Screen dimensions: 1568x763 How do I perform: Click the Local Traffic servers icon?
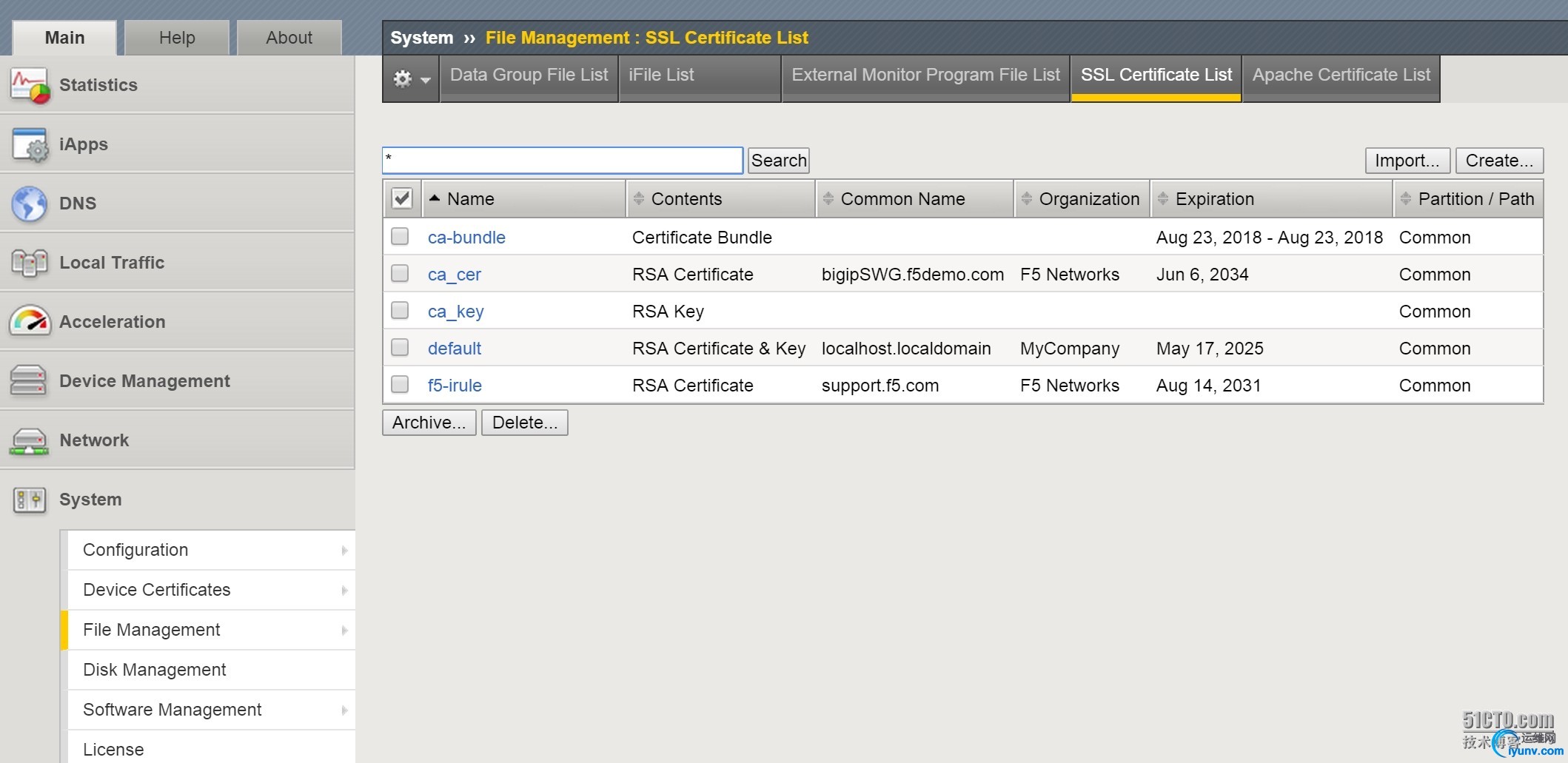tap(30, 263)
